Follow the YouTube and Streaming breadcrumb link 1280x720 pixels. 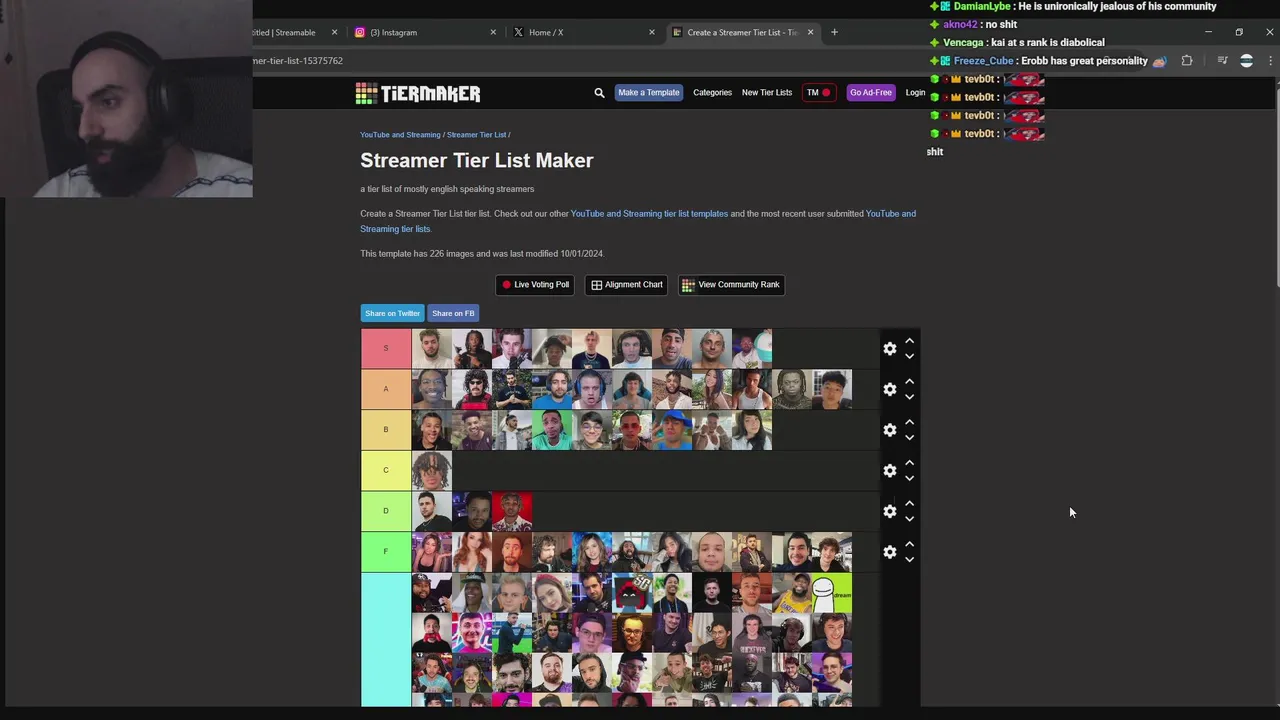pos(400,135)
